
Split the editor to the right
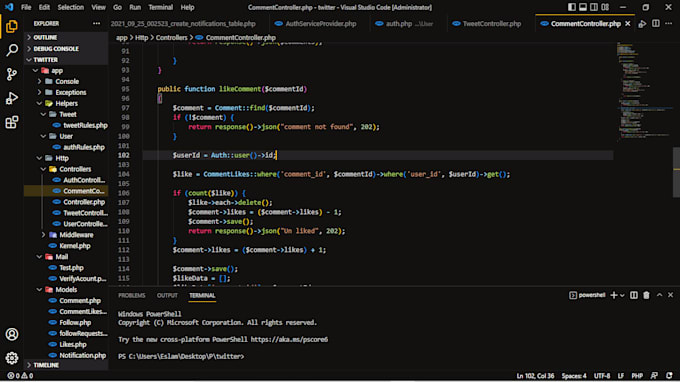click(x=656, y=24)
